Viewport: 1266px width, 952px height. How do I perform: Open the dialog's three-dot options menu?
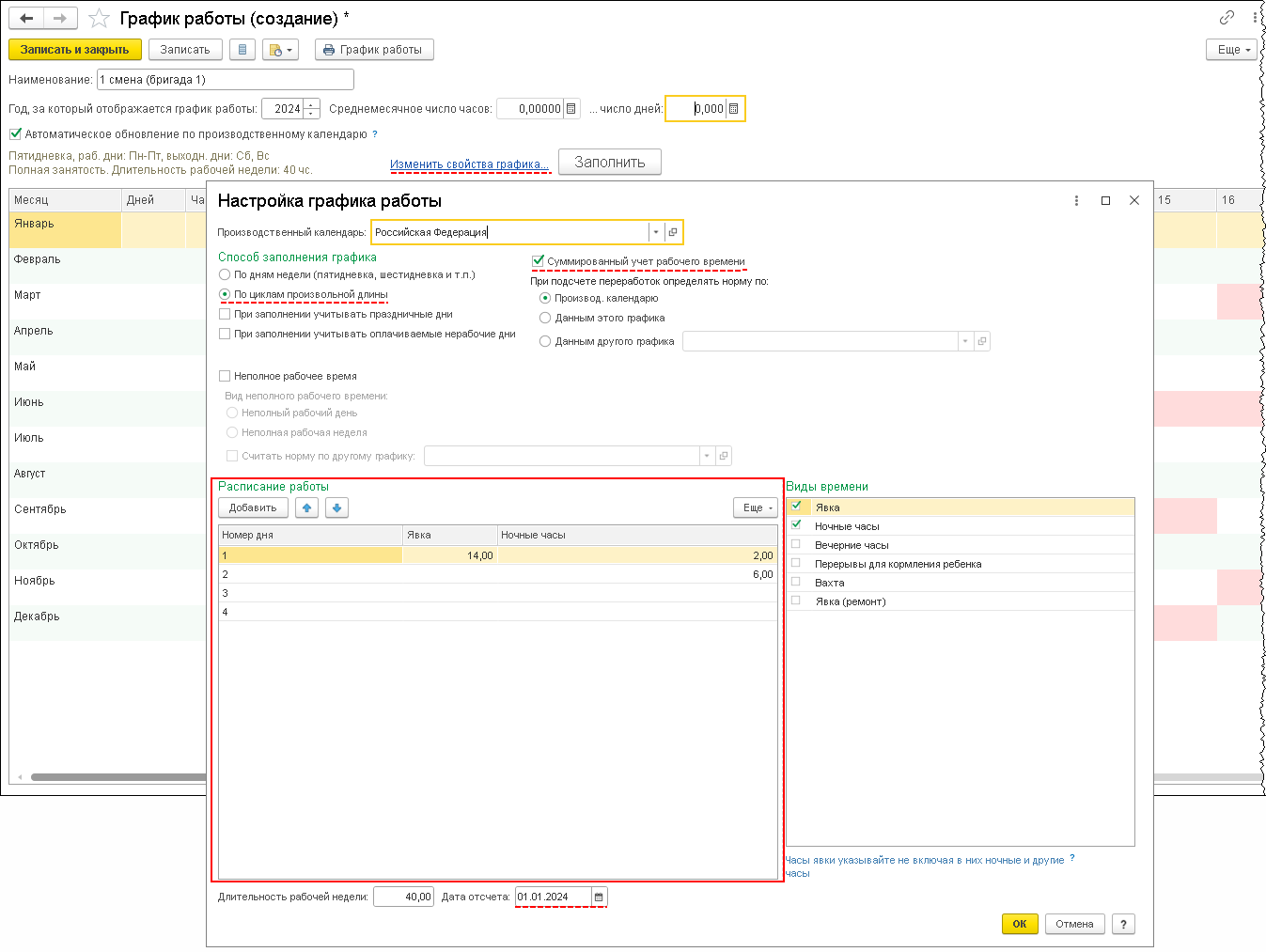pos(1076,200)
